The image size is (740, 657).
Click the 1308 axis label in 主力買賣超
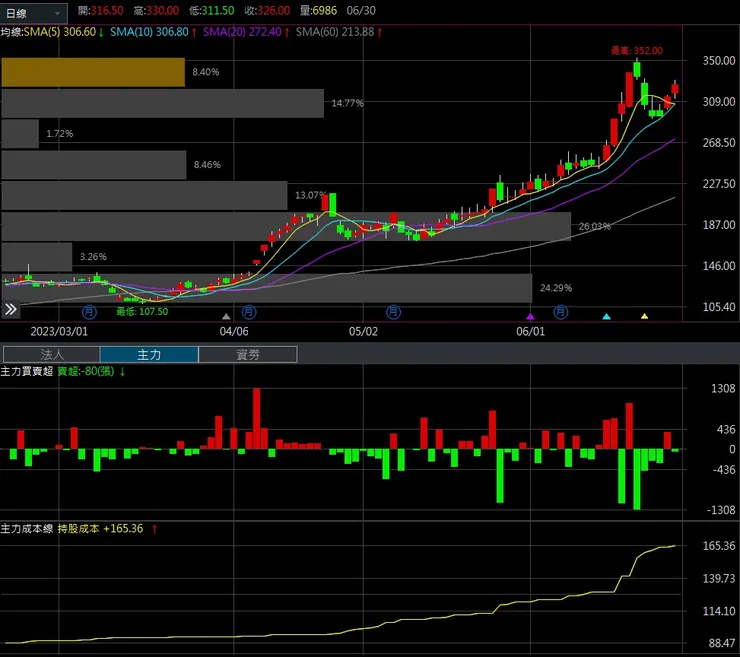tap(723, 388)
